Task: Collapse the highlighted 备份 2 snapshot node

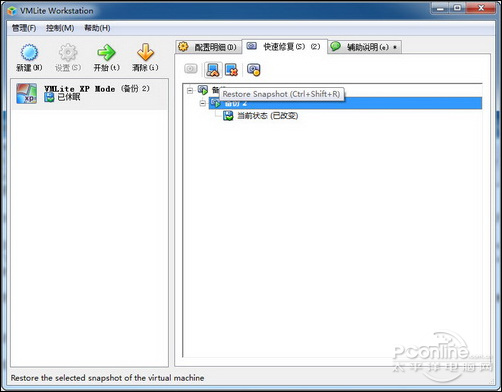Action: click(202, 103)
